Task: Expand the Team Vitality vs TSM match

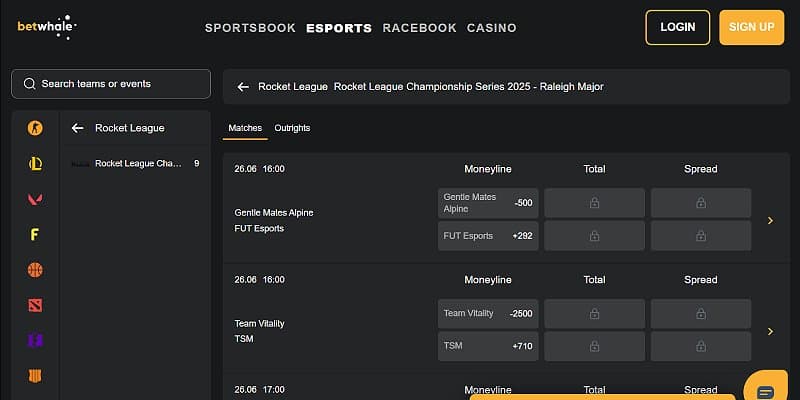Action: point(770,331)
